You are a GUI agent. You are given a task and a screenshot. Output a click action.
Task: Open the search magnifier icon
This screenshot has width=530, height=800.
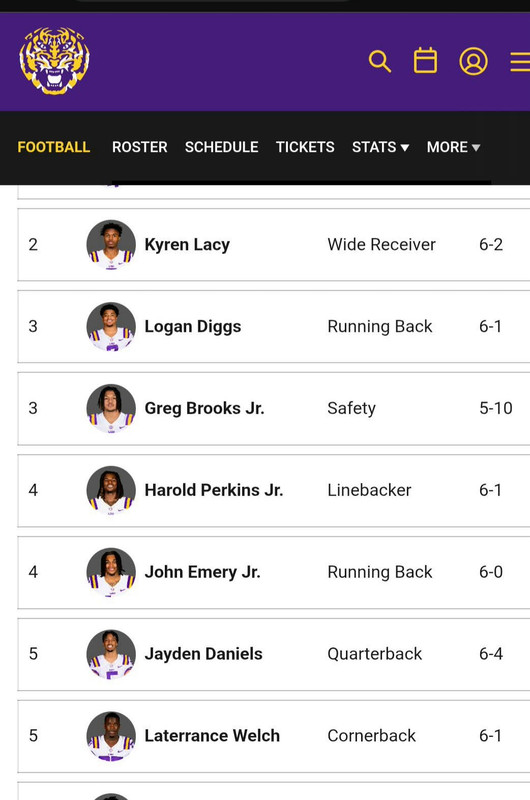pyautogui.click(x=380, y=61)
